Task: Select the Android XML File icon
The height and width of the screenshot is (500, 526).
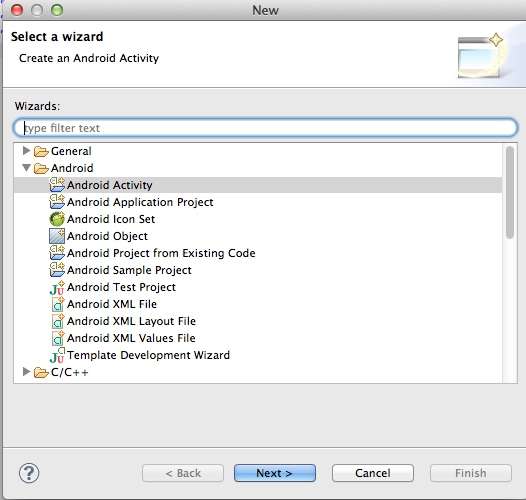Action: point(58,304)
